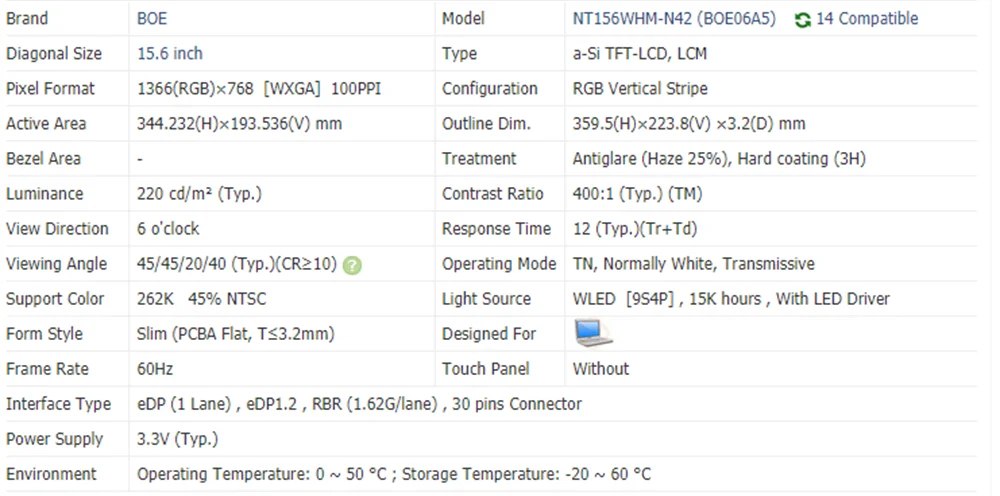Viewport: 1000px width, 496px height.
Task: Open the 14 Compatible link
Action: tap(867, 19)
